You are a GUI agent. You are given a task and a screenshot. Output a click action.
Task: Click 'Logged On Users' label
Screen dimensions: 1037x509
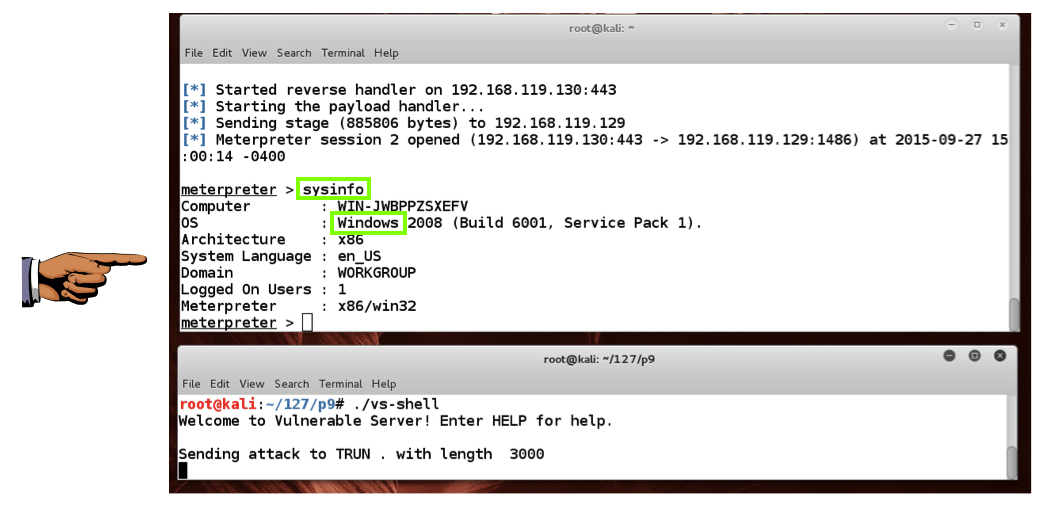246,290
